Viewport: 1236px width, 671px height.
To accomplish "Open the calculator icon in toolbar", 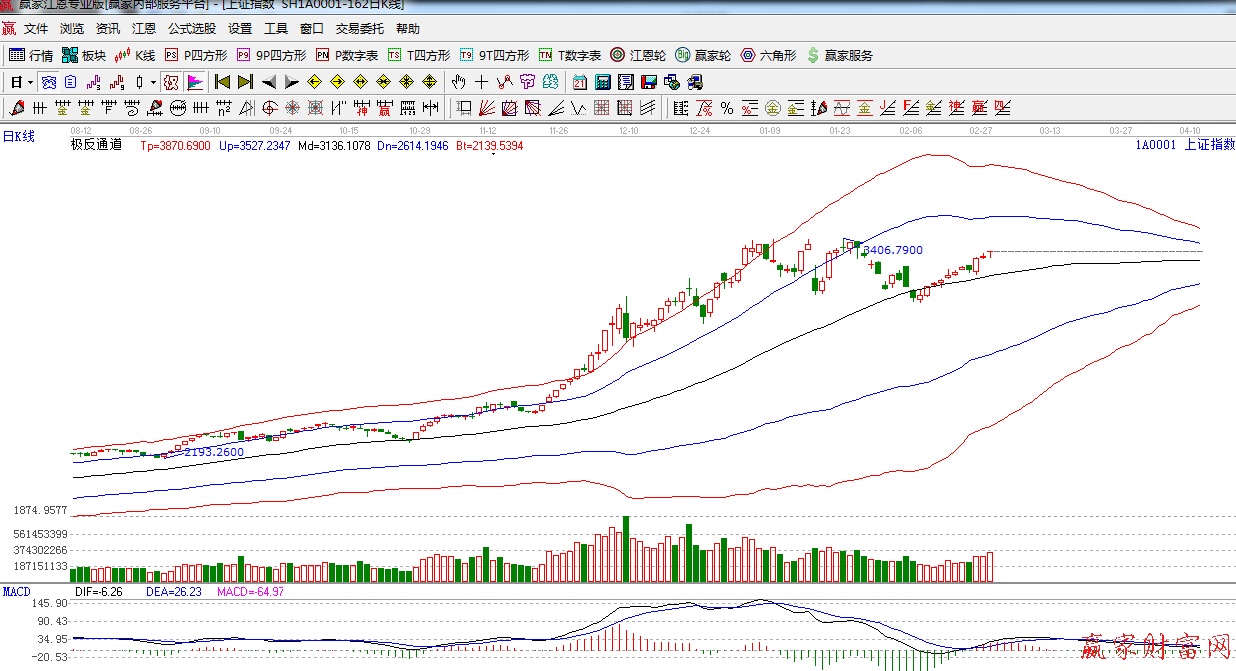I will coord(603,82).
